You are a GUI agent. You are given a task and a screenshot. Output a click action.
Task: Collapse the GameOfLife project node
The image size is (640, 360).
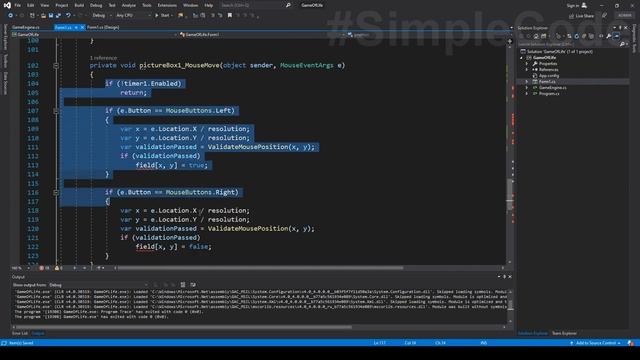[x=521, y=58]
